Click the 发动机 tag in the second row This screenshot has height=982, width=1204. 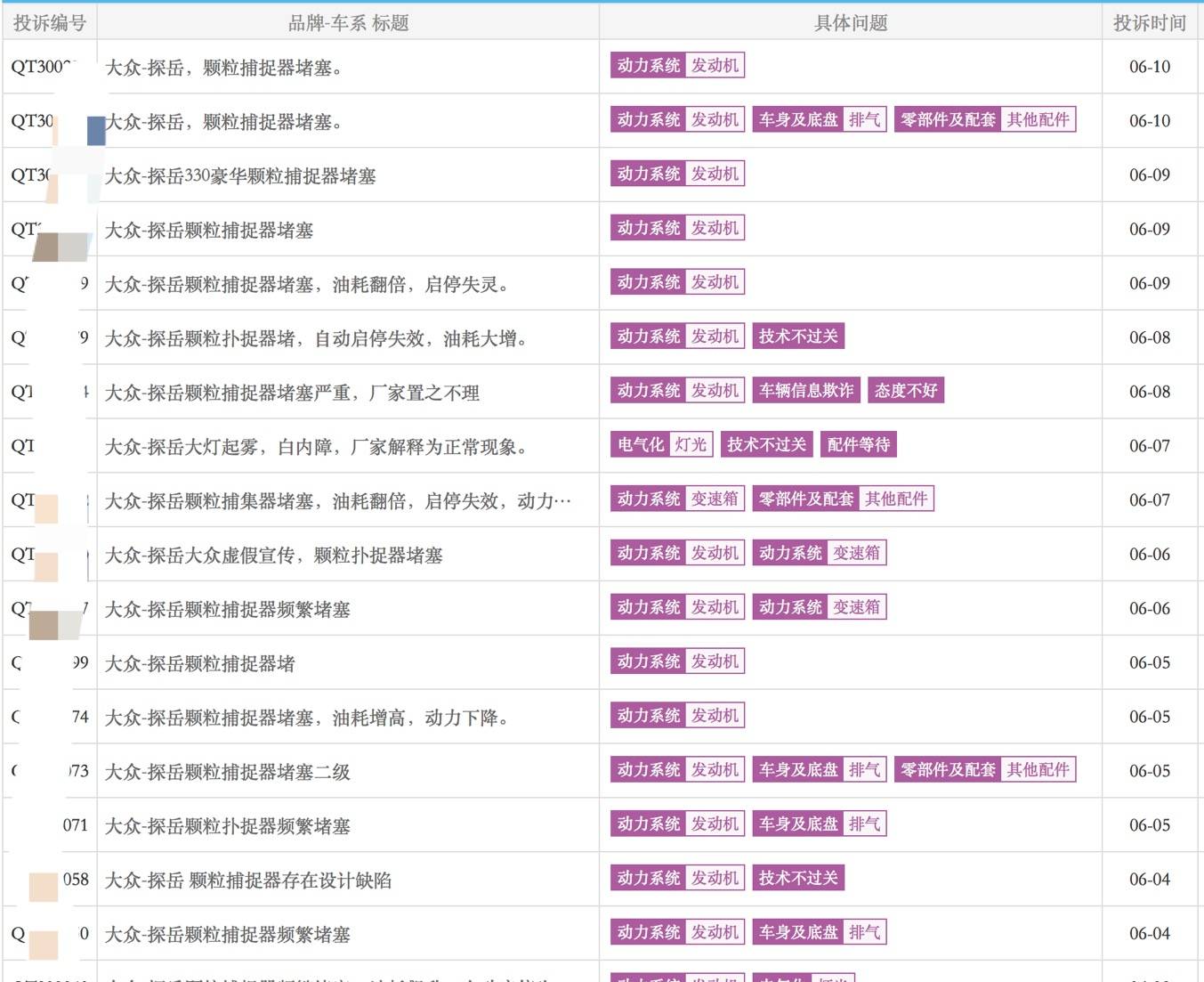pyautogui.click(x=715, y=119)
